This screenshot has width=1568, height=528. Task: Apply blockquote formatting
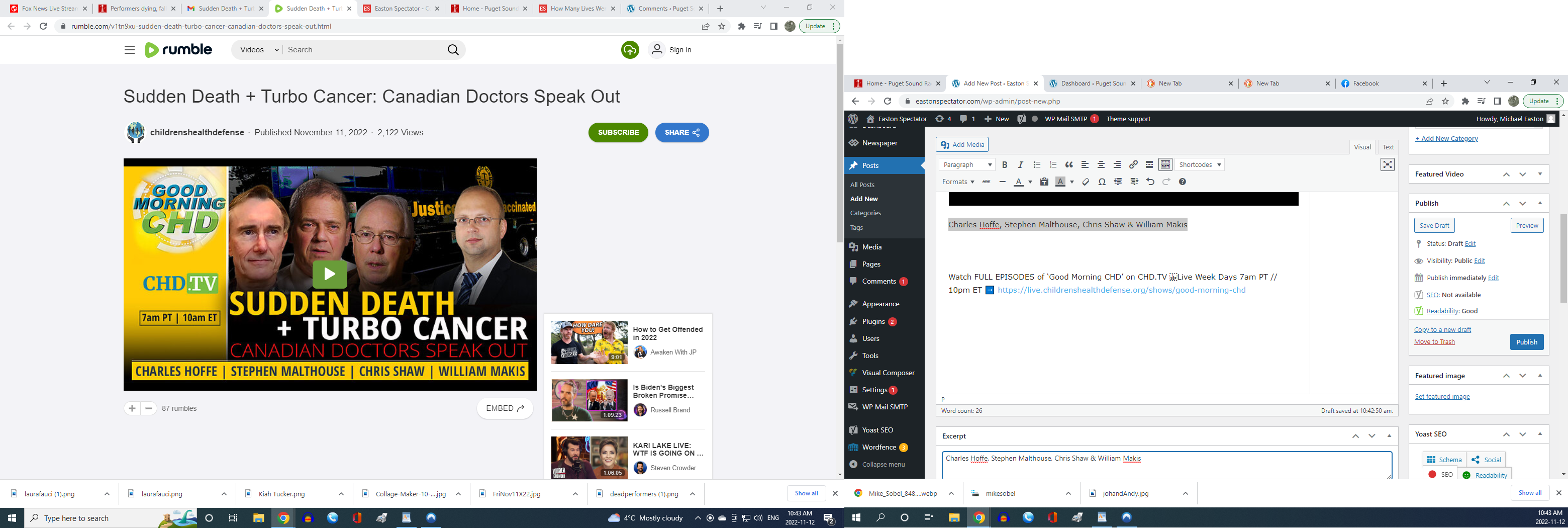[x=1069, y=165]
